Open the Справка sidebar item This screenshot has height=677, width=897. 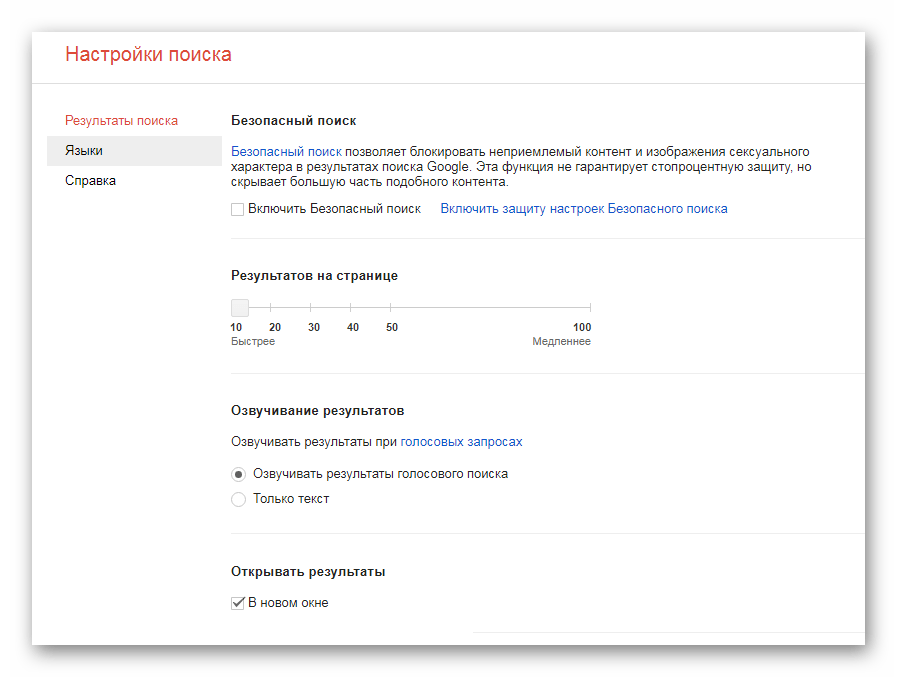90,181
